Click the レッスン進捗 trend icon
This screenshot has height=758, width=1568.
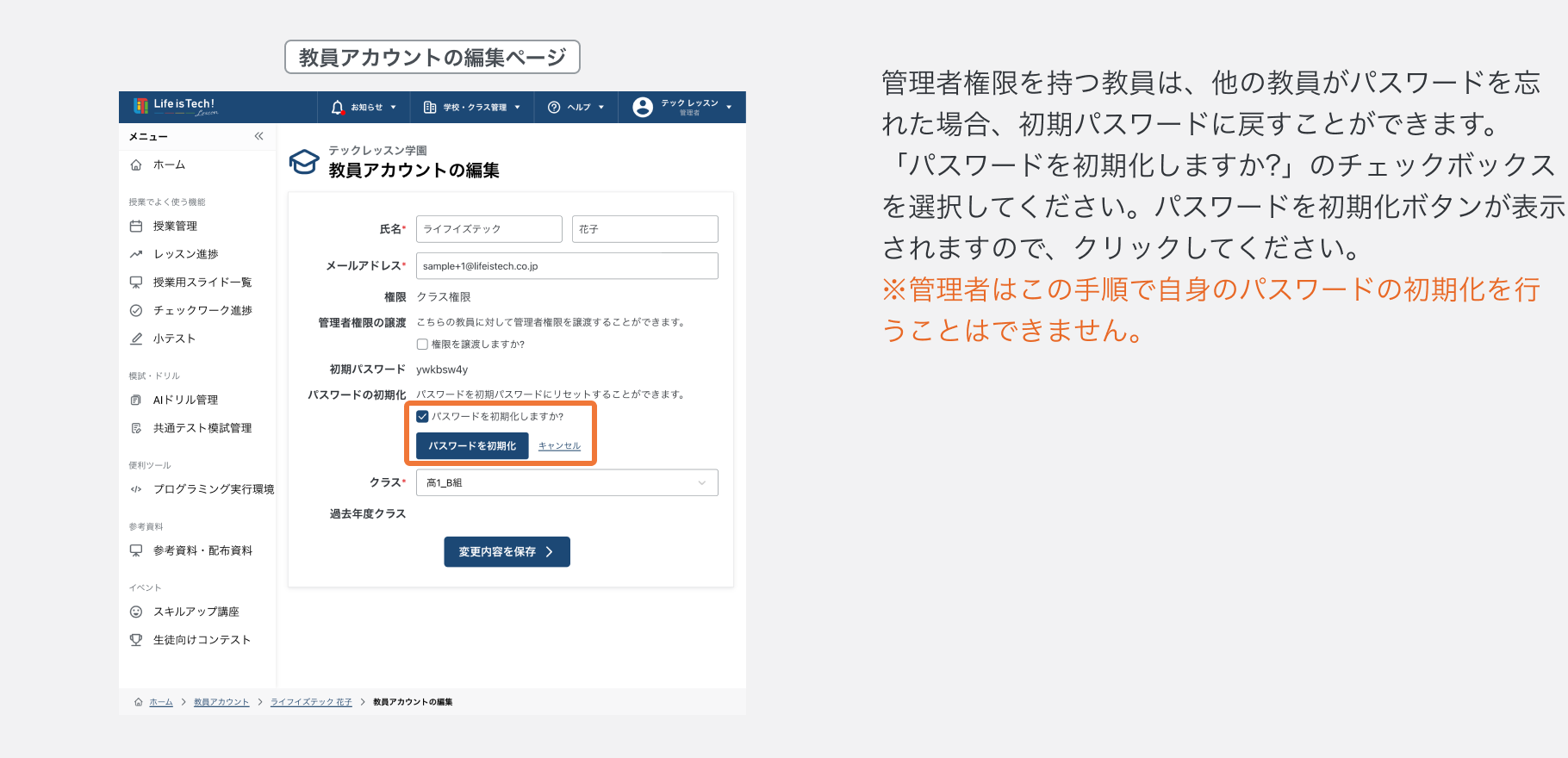tap(136, 254)
